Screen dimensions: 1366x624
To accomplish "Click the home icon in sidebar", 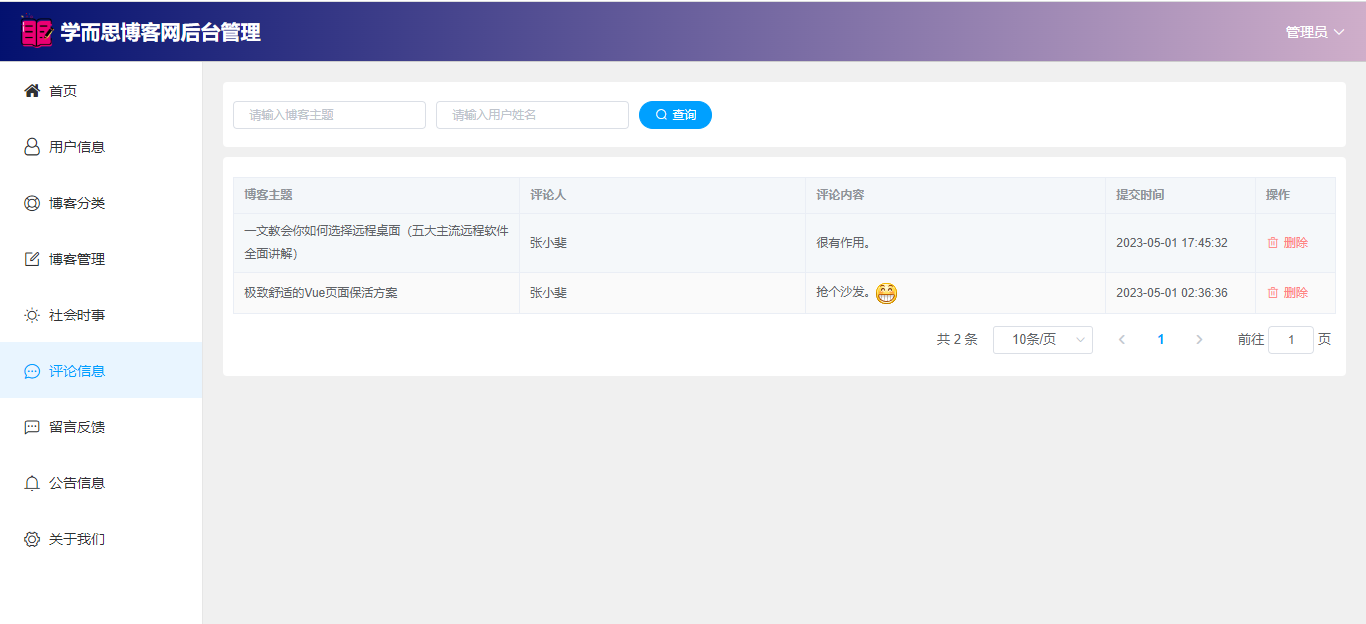I will pos(32,91).
